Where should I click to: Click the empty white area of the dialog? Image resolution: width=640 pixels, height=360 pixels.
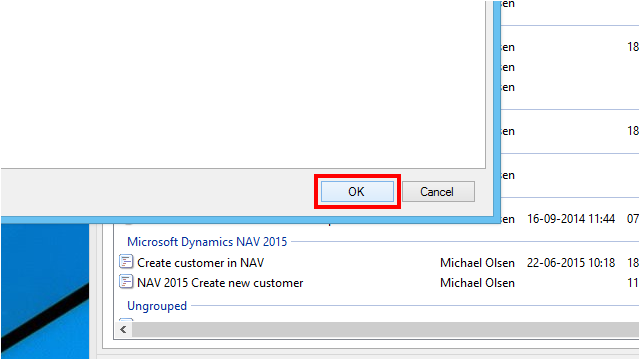coord(243,84)
